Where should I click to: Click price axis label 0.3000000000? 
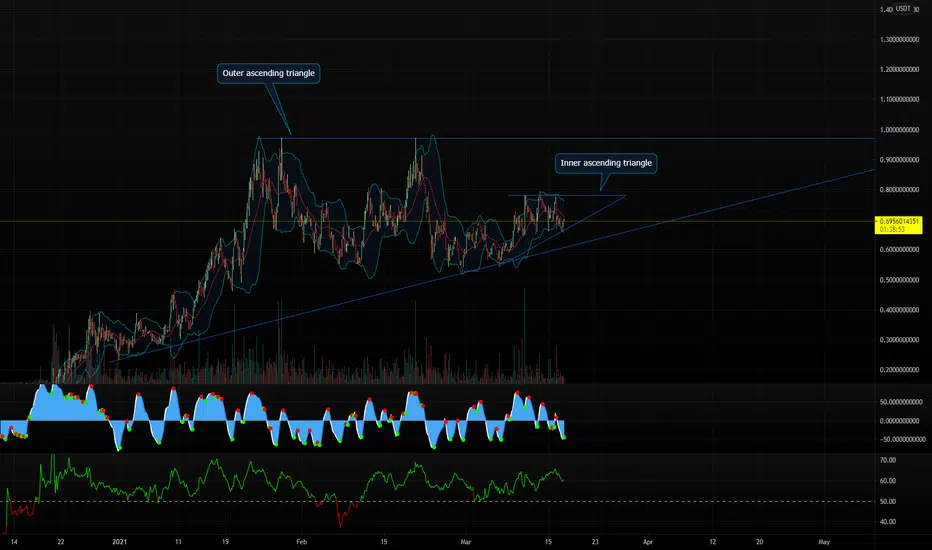pyautogui.click(x=899, y=340)
